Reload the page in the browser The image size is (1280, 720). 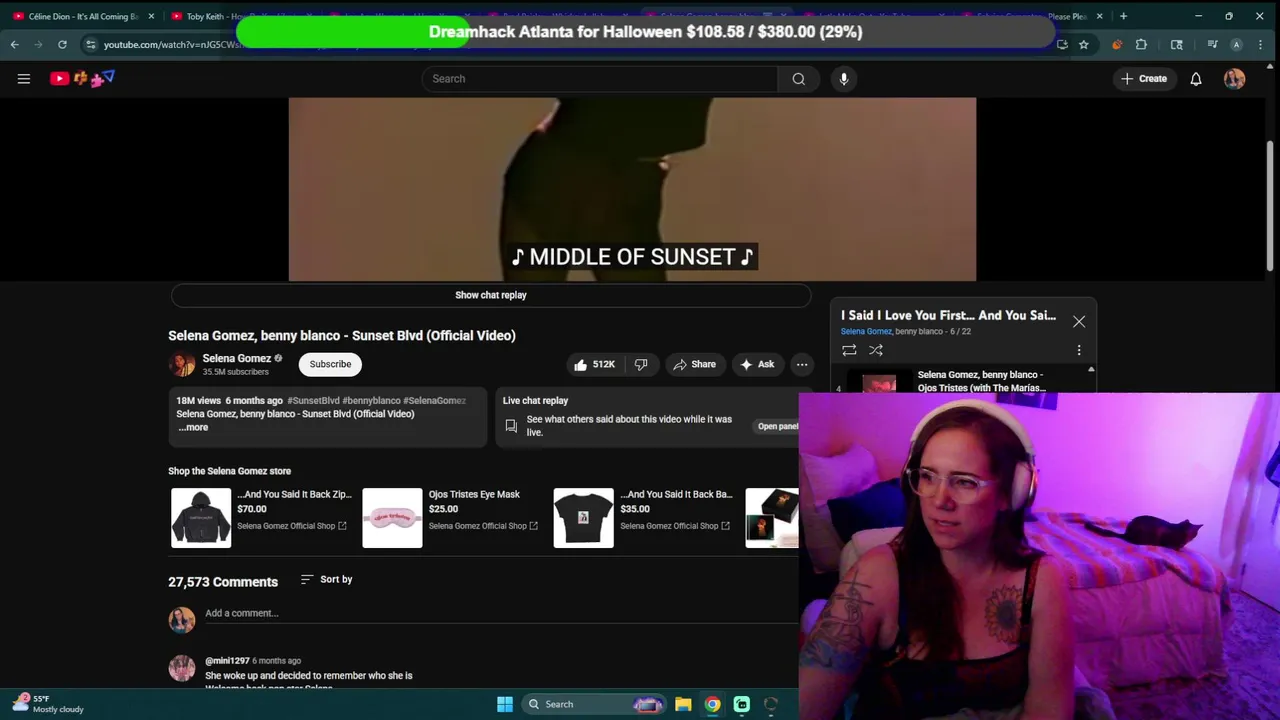(62, 44)
